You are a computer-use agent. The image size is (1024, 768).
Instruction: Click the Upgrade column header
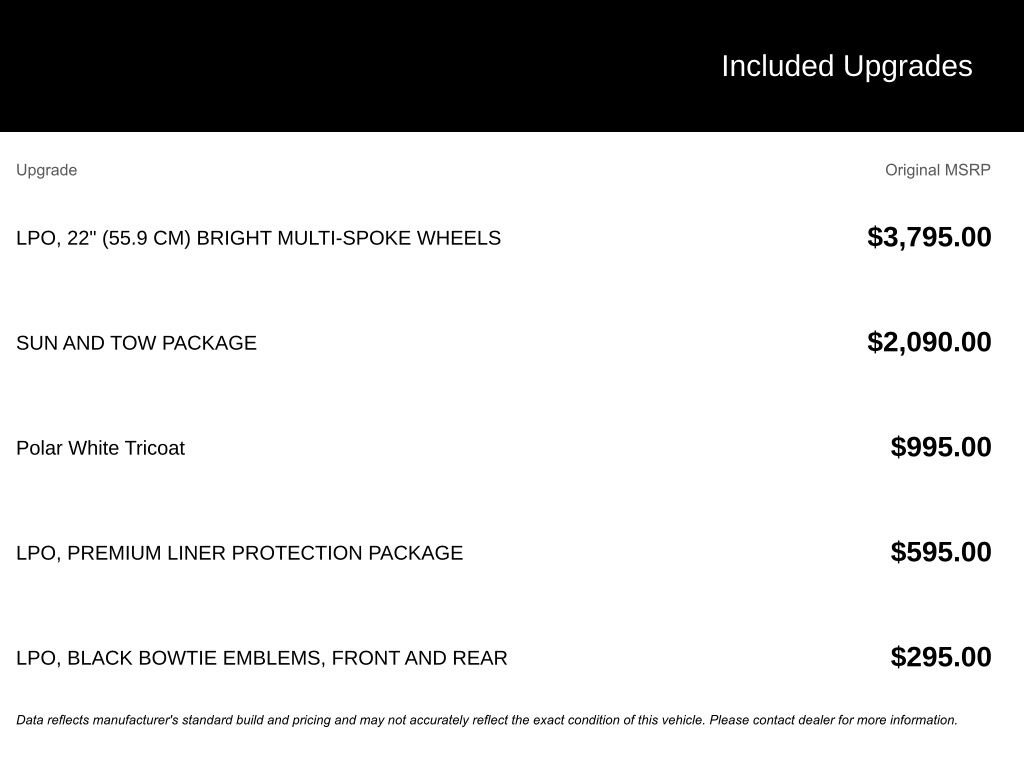(x=46, y=170)
